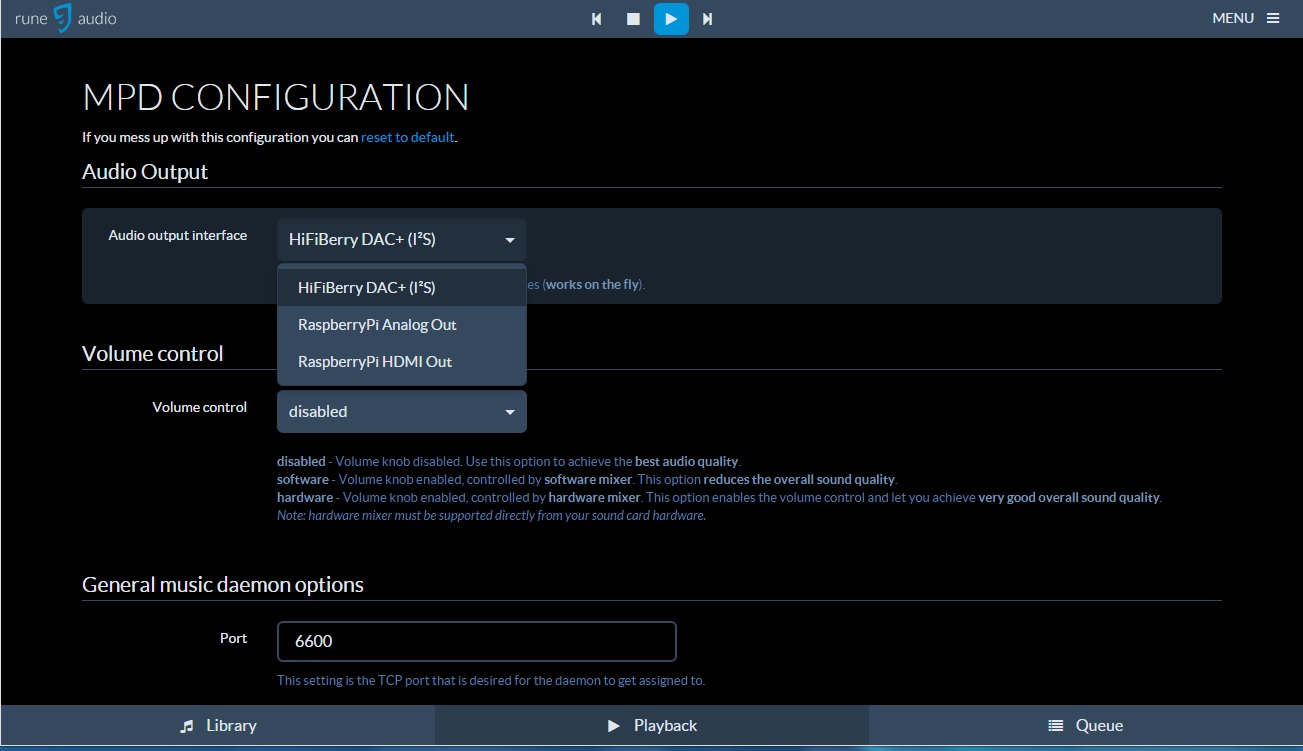The width and height of the screenshot is (1303, 751).
Task: Switch to the Library tab
Action: 218,726
